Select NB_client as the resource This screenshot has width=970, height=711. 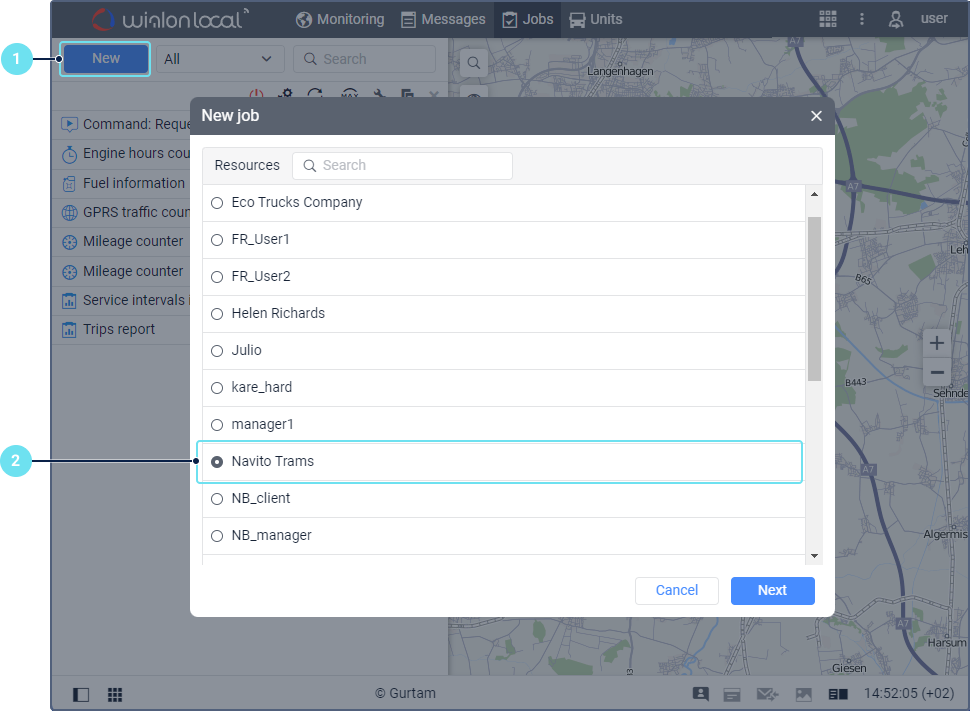[217, 499]
